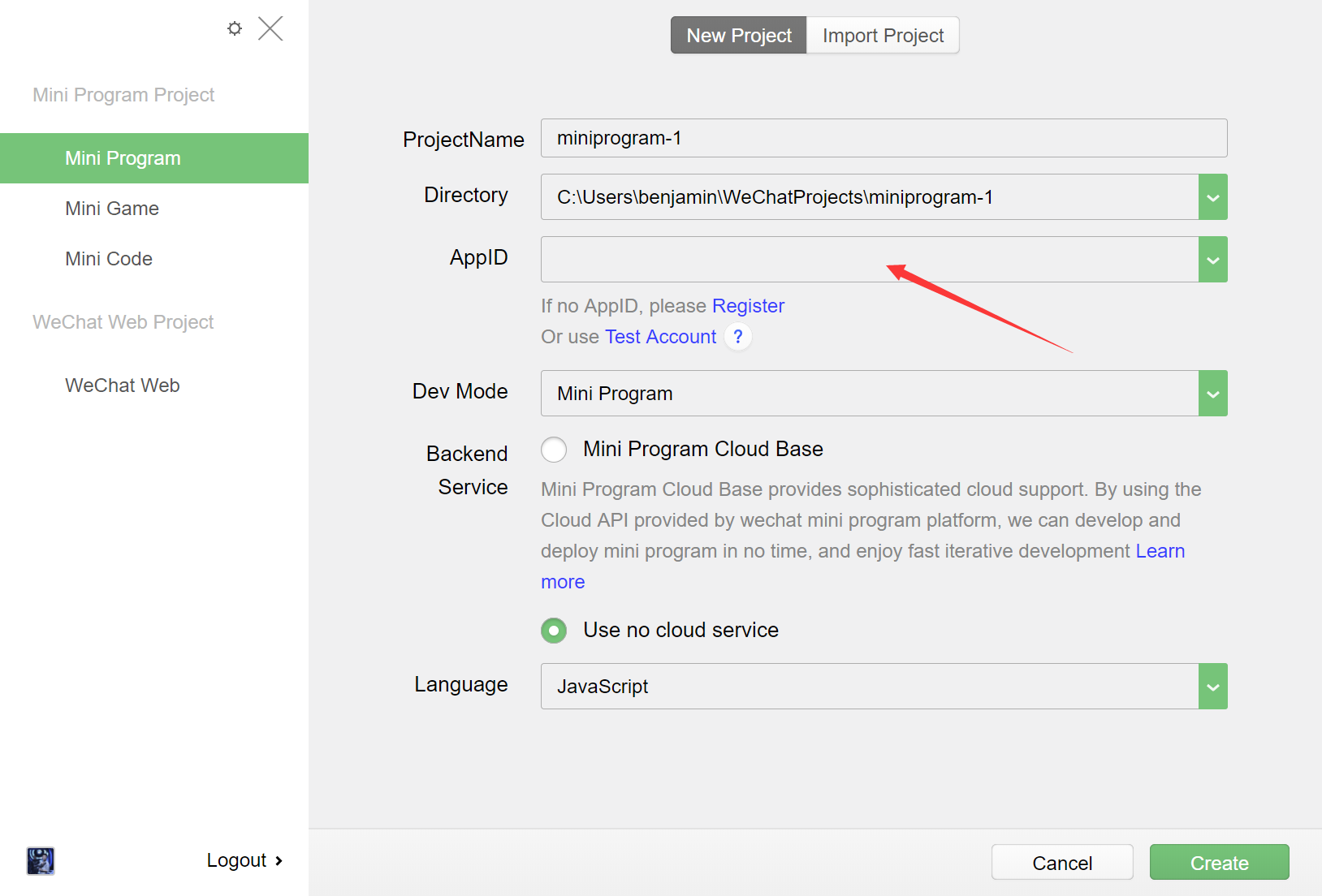Click the Directory path field
This screenshot has height=896, width=1322.
(870, 197)
